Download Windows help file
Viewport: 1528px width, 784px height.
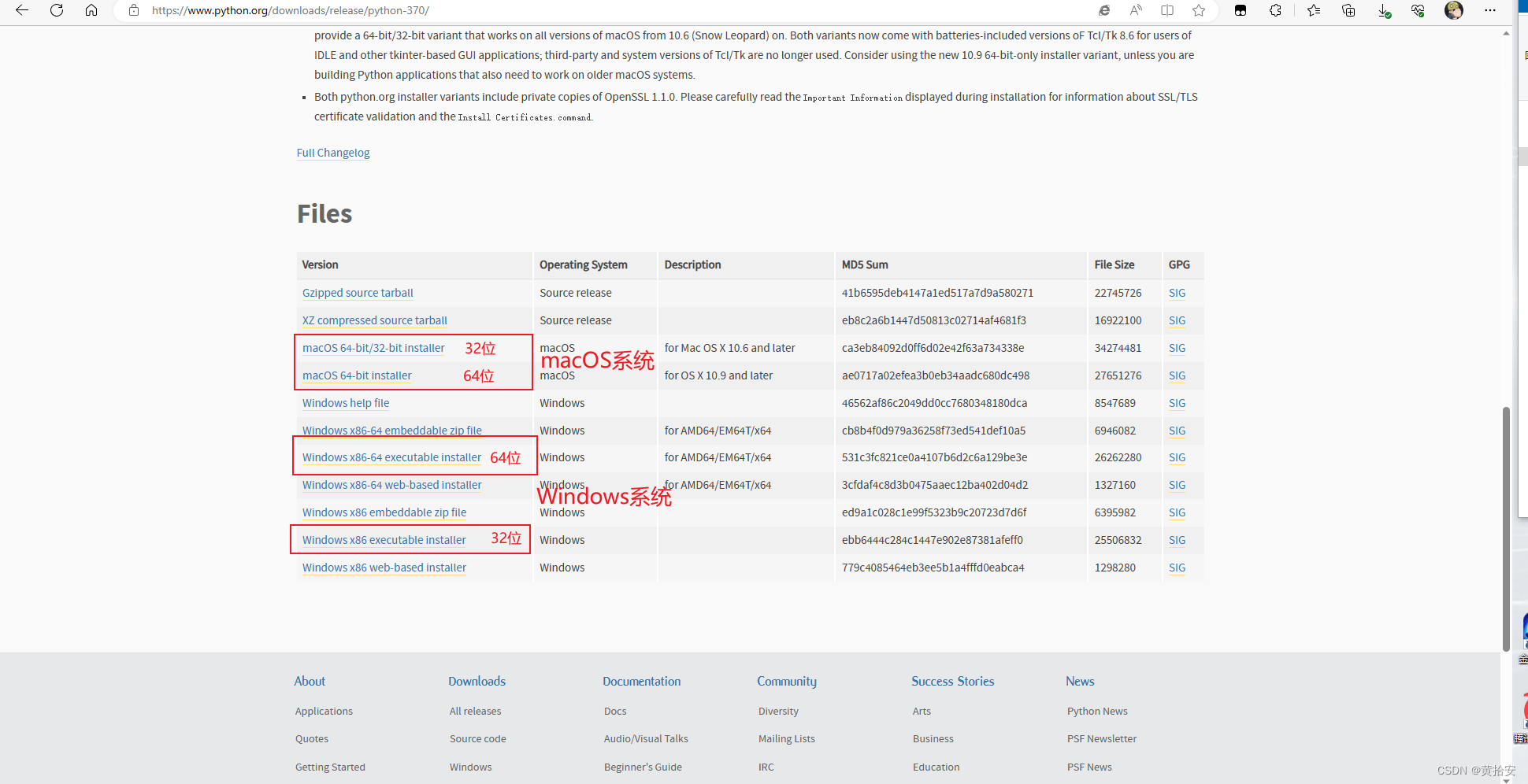click(346, 403)
